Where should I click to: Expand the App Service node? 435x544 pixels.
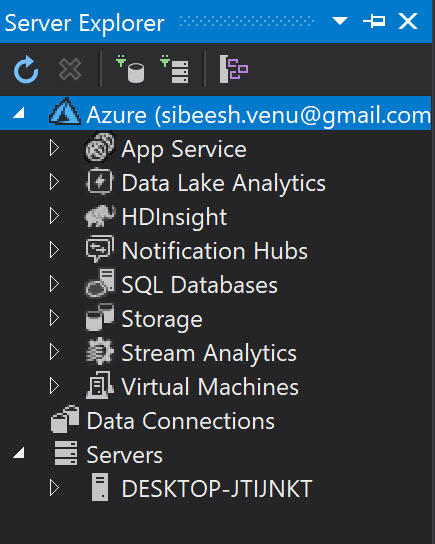point(54,148)
